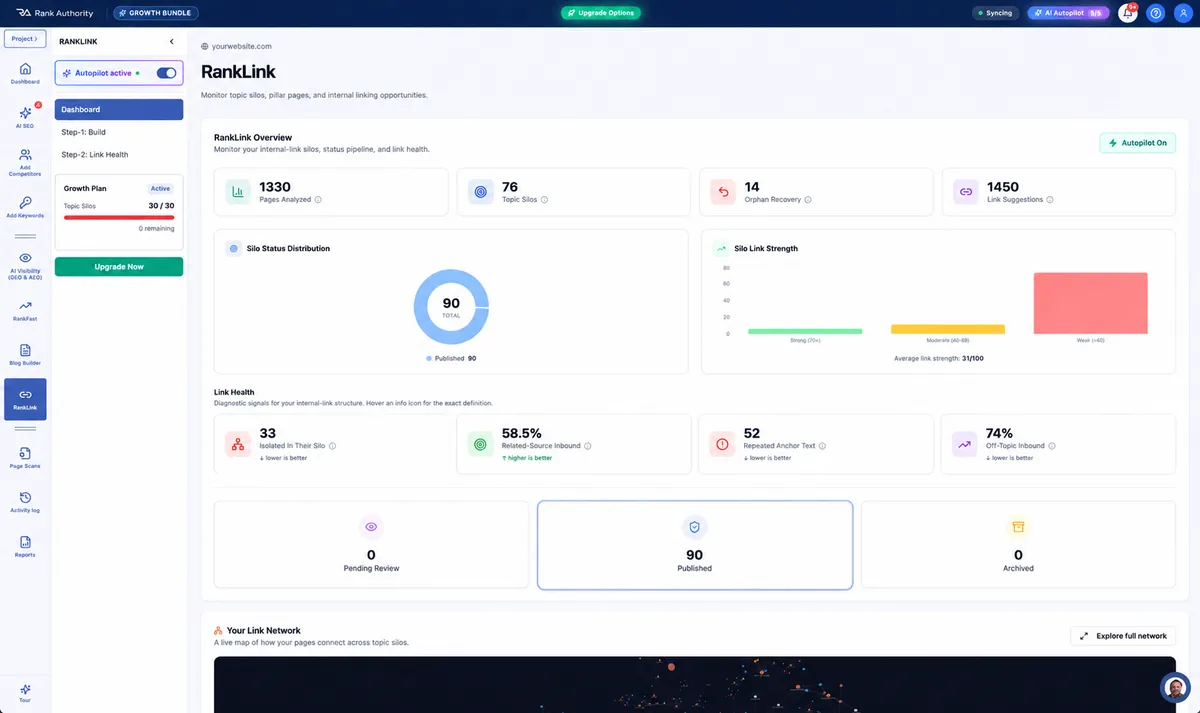Open the help question-mark icon
The width and height of the screenshot is (1200, 713).
[x=1156, y=13]
